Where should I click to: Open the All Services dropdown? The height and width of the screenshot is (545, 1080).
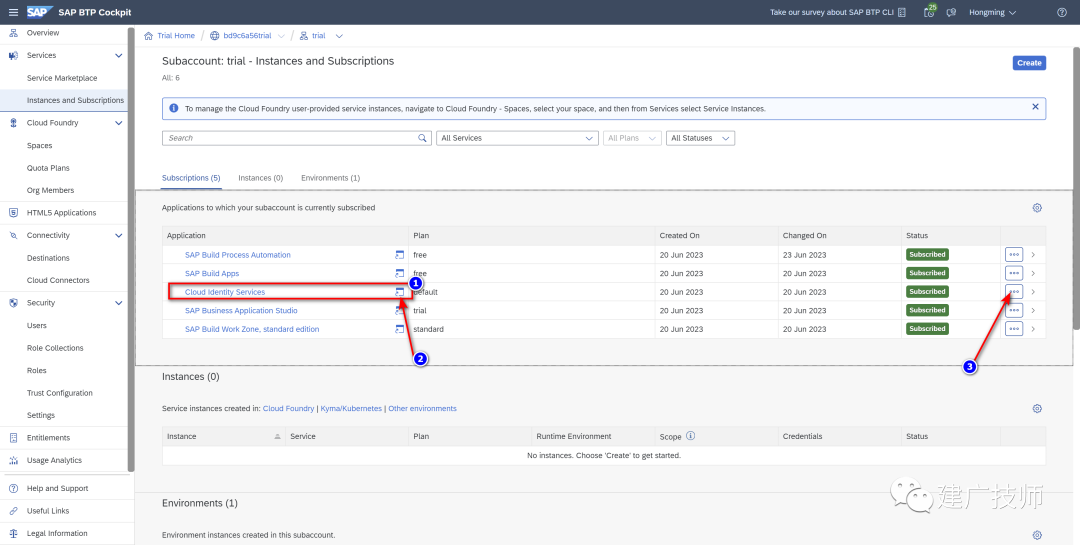517,138
